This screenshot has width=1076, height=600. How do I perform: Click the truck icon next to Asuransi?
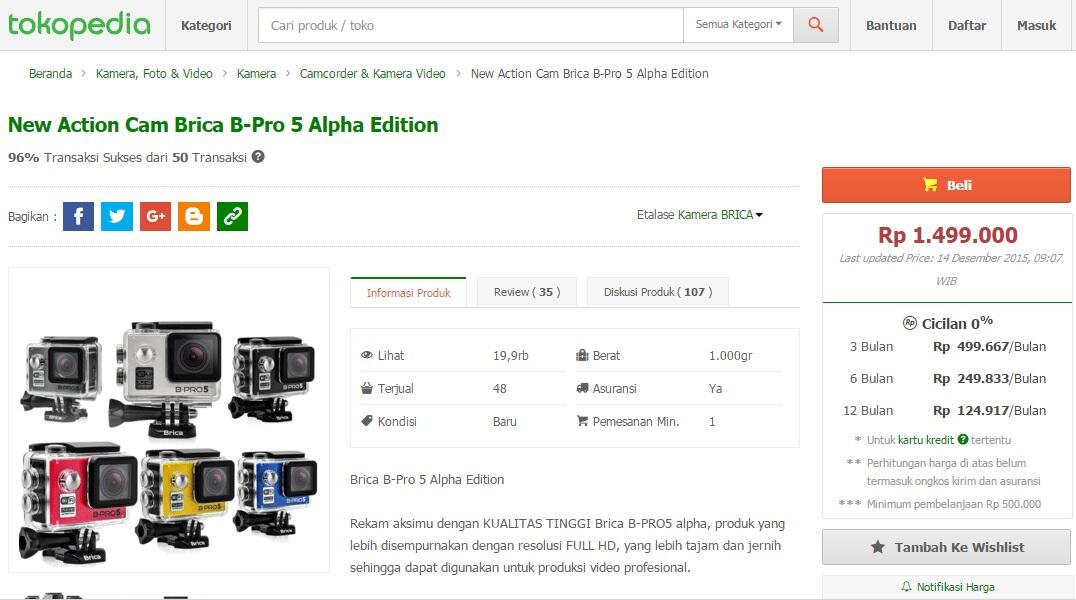582,388
